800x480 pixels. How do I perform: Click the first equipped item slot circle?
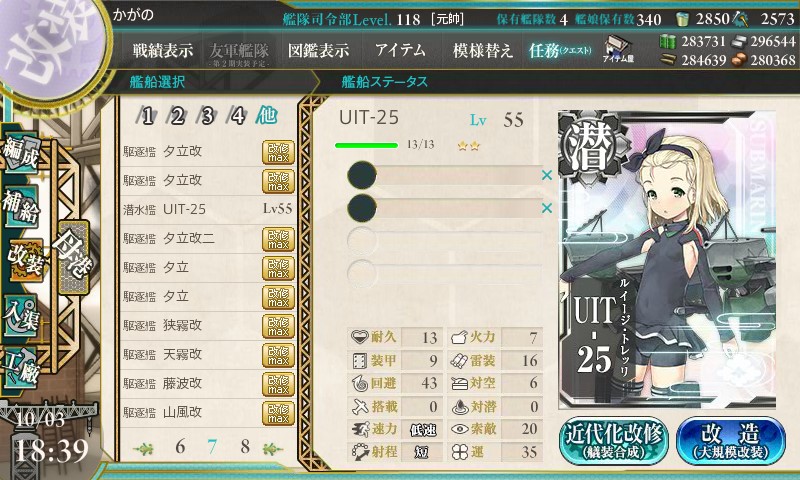click(362, 175)
